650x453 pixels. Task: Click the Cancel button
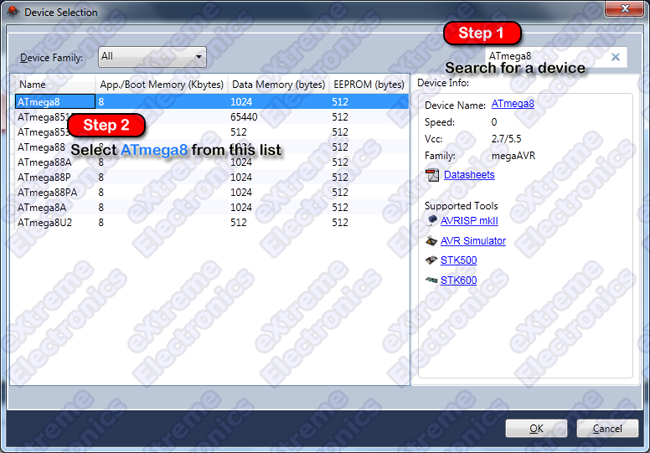tap(607, 428)
